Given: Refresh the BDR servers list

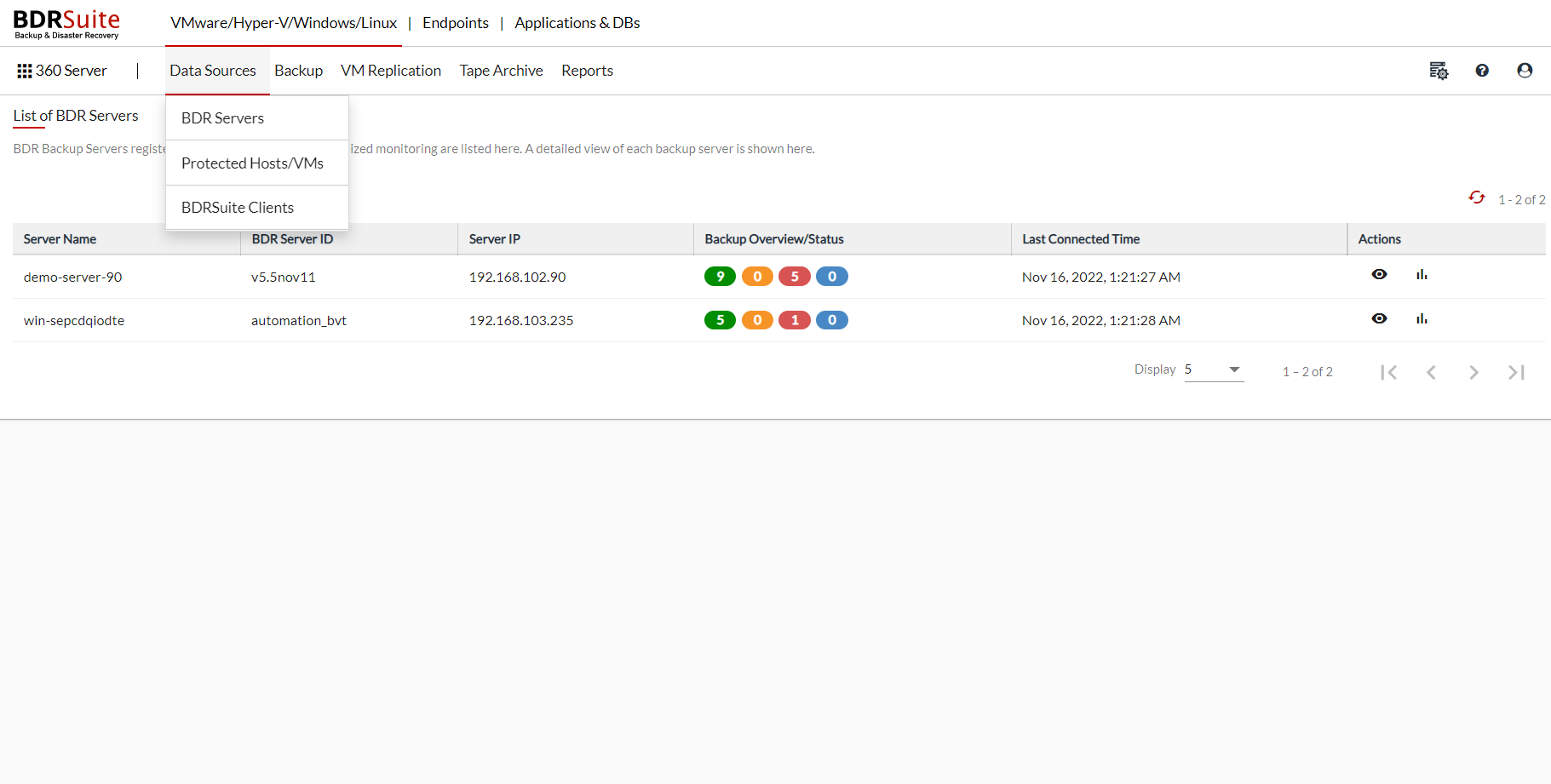Looking at the screenshot, I should (1477, 197).
